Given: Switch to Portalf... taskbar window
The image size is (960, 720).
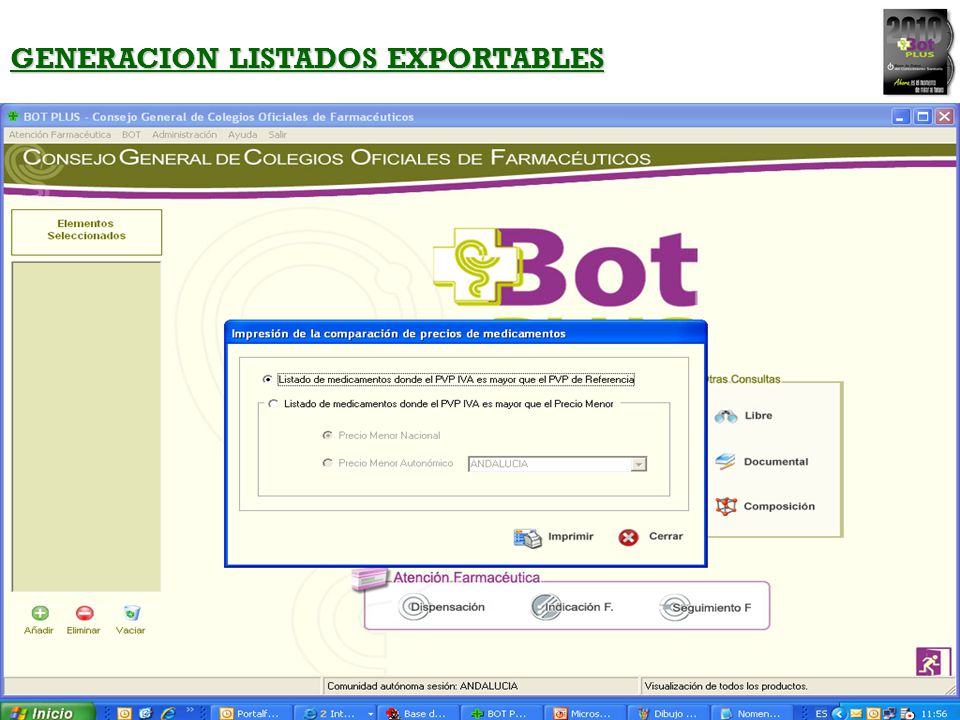Looking at the screenshot, I should [x=252, y=713].
